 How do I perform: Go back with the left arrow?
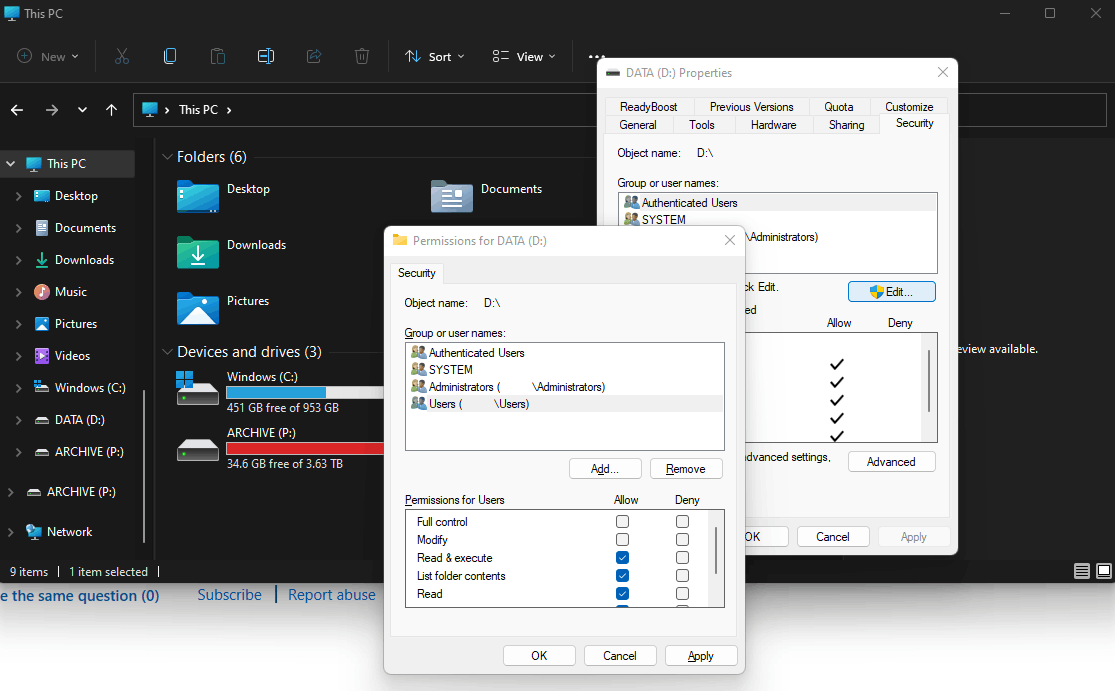point(17,109)
